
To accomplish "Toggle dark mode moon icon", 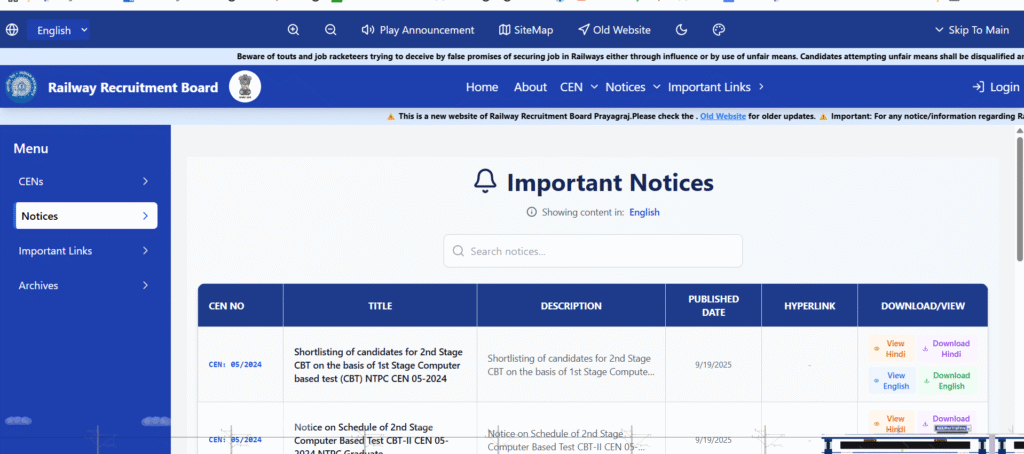I will coord(682,30).
